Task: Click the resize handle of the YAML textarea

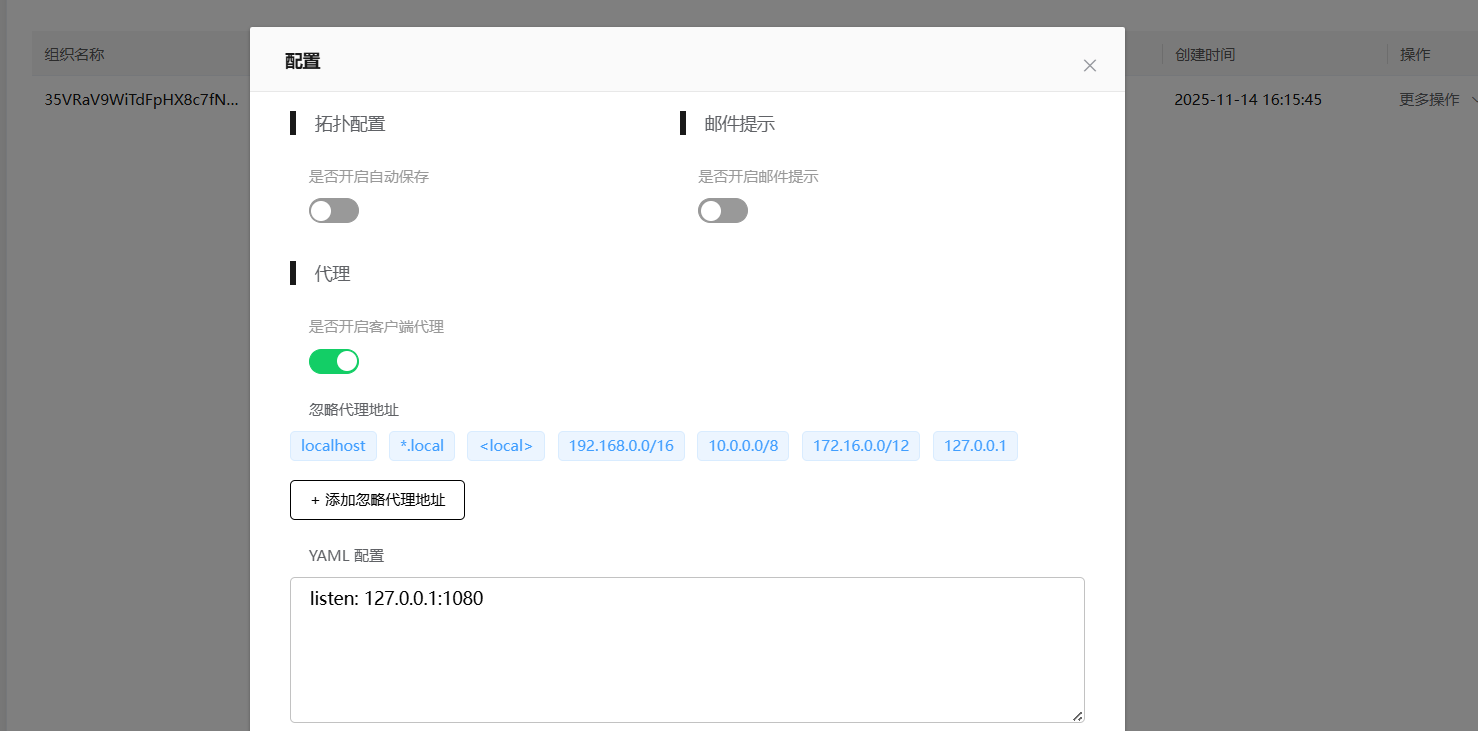Action: [x=1077, y=716]
